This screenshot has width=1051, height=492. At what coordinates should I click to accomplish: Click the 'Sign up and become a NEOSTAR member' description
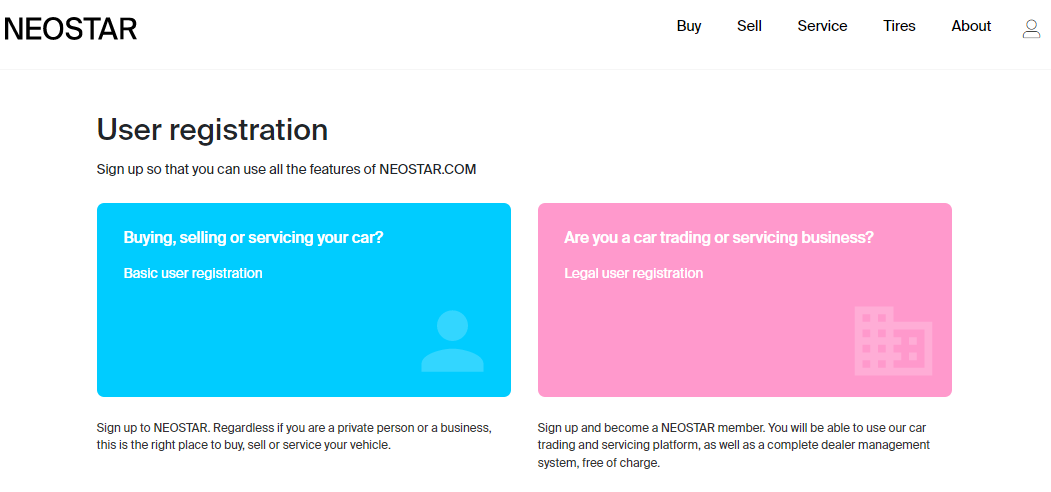click(x=734, y=445)
